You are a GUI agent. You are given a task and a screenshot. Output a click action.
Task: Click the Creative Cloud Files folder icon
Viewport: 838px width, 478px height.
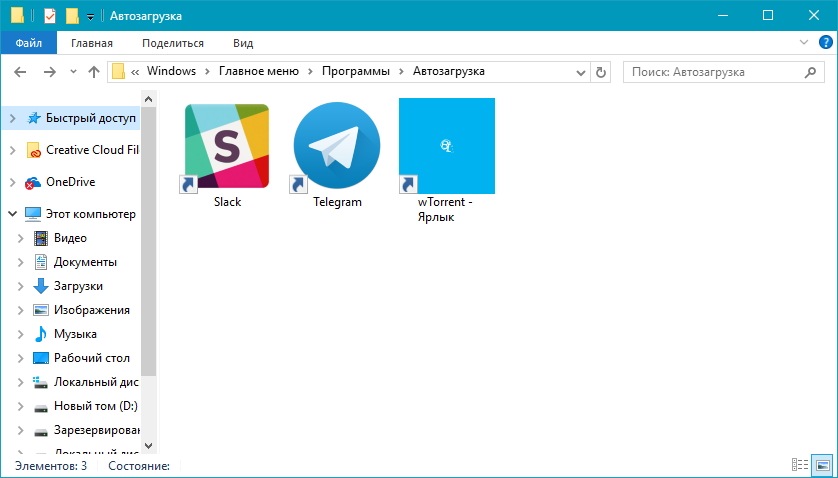click(x=34, y=150)
